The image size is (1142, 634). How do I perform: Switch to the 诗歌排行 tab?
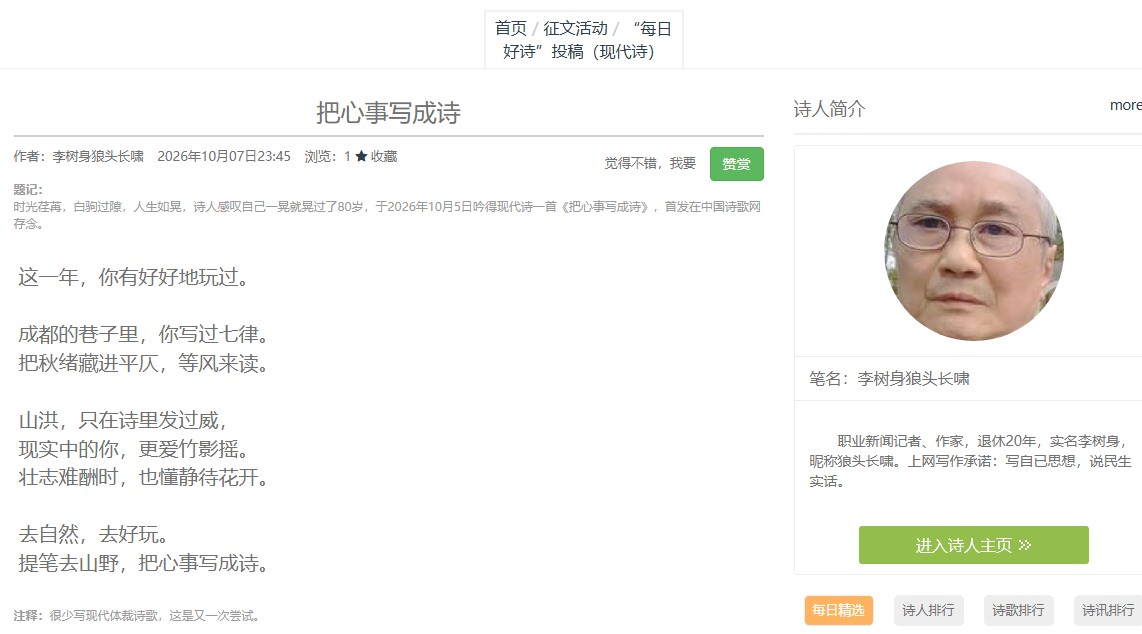pos(1018,610)
